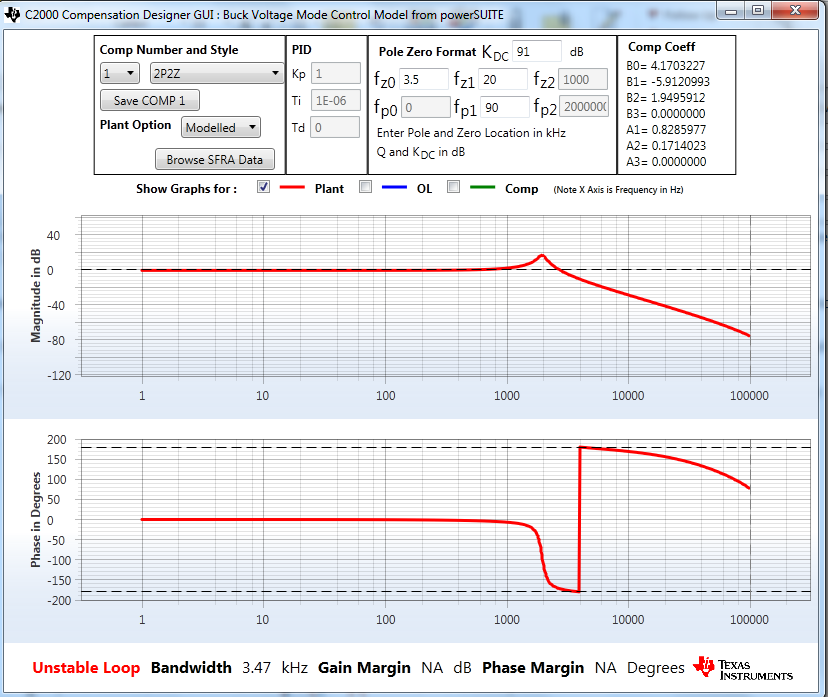Click the B0= 4.1703227 coefficient
This screenshot has width=828, height=697.
point(665,66)
